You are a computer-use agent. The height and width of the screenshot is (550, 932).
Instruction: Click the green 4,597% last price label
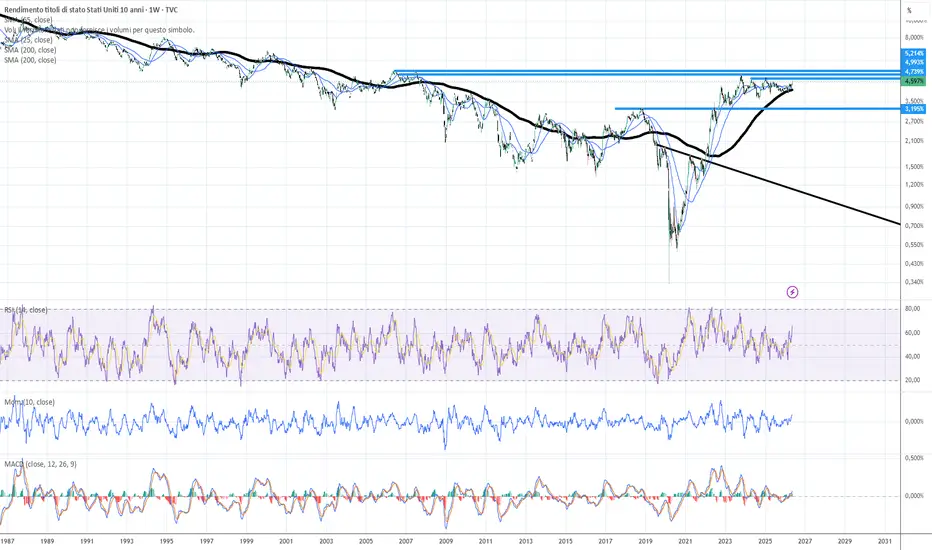point(914,81)
